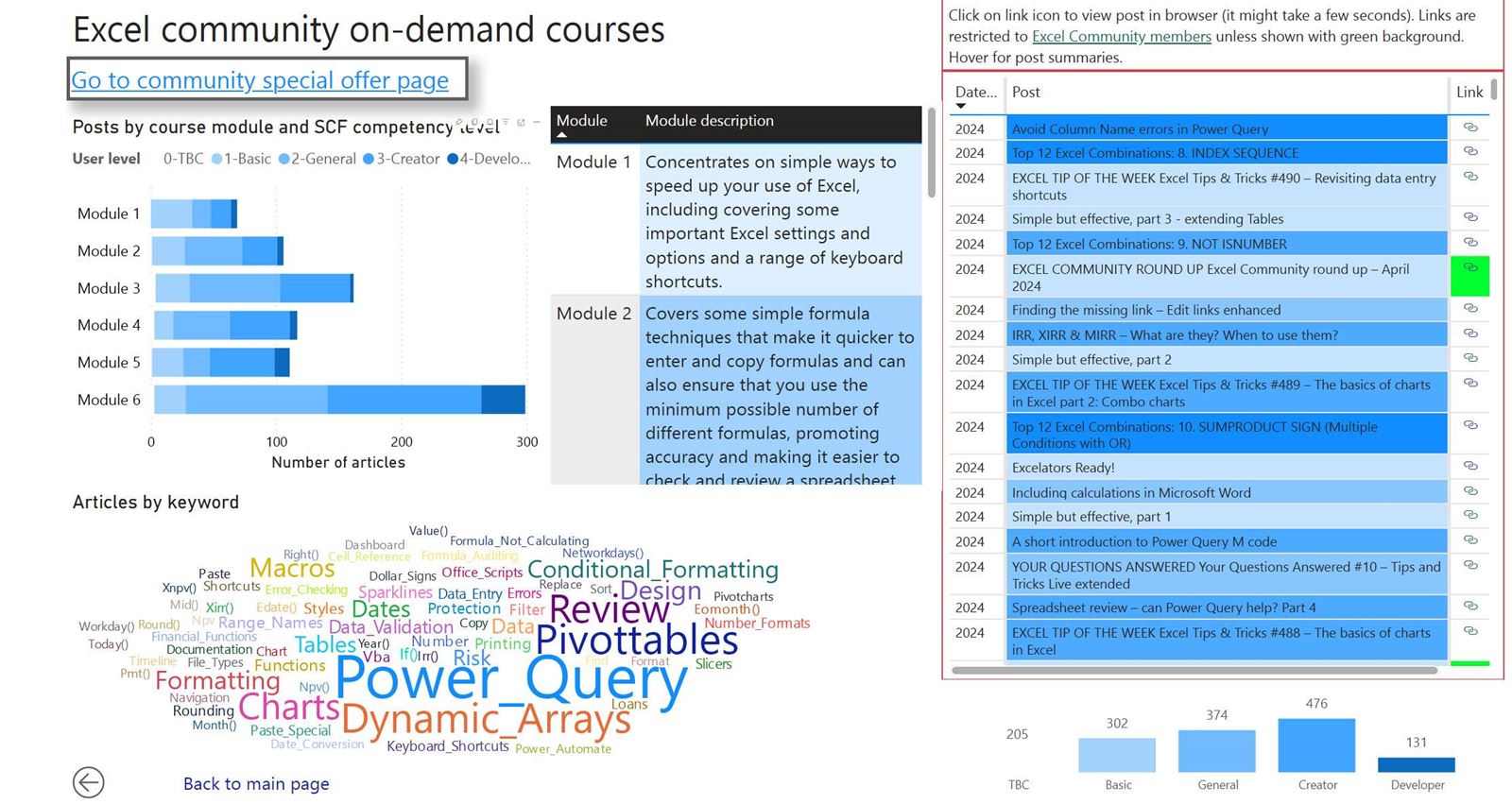The image size is (1512, 804).
Task: Click link icon for IRR, XIRR & MIRR post
Action: [1470, 334]
